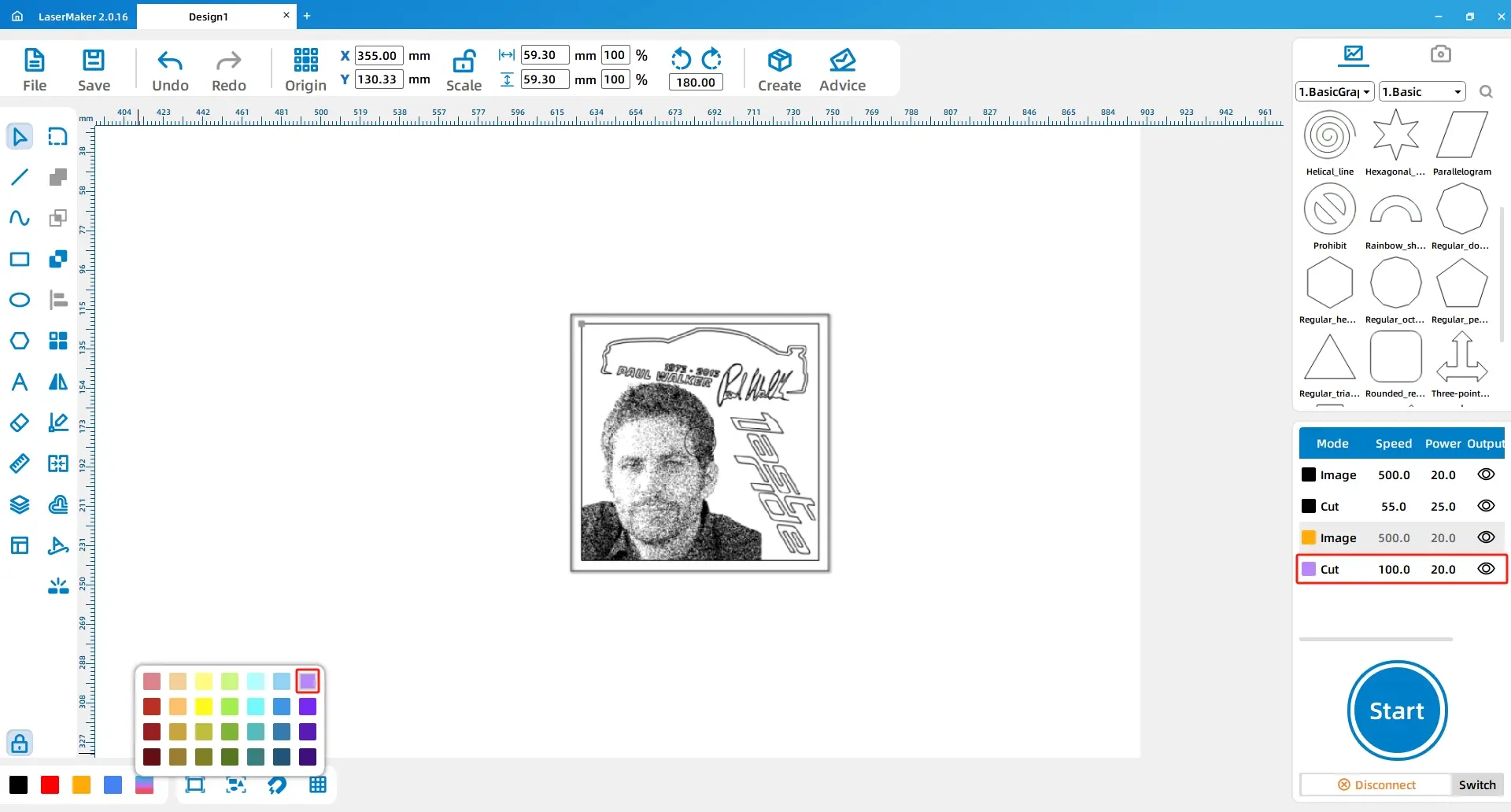Click the Y position input field

tap(379, 79)
